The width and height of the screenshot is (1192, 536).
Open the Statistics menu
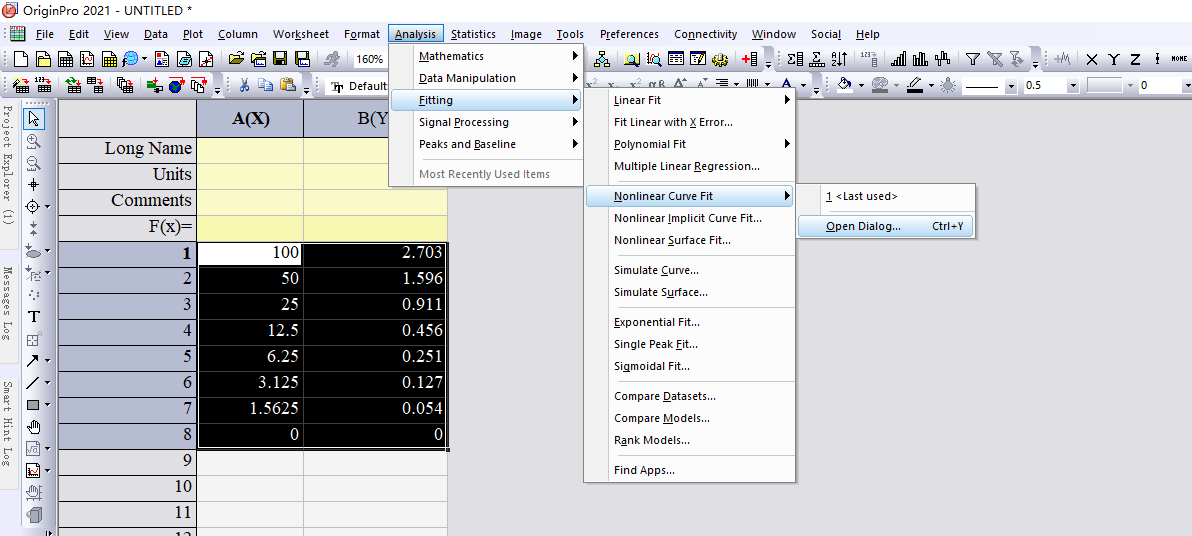pyautogui.click(x=473, y=34)
